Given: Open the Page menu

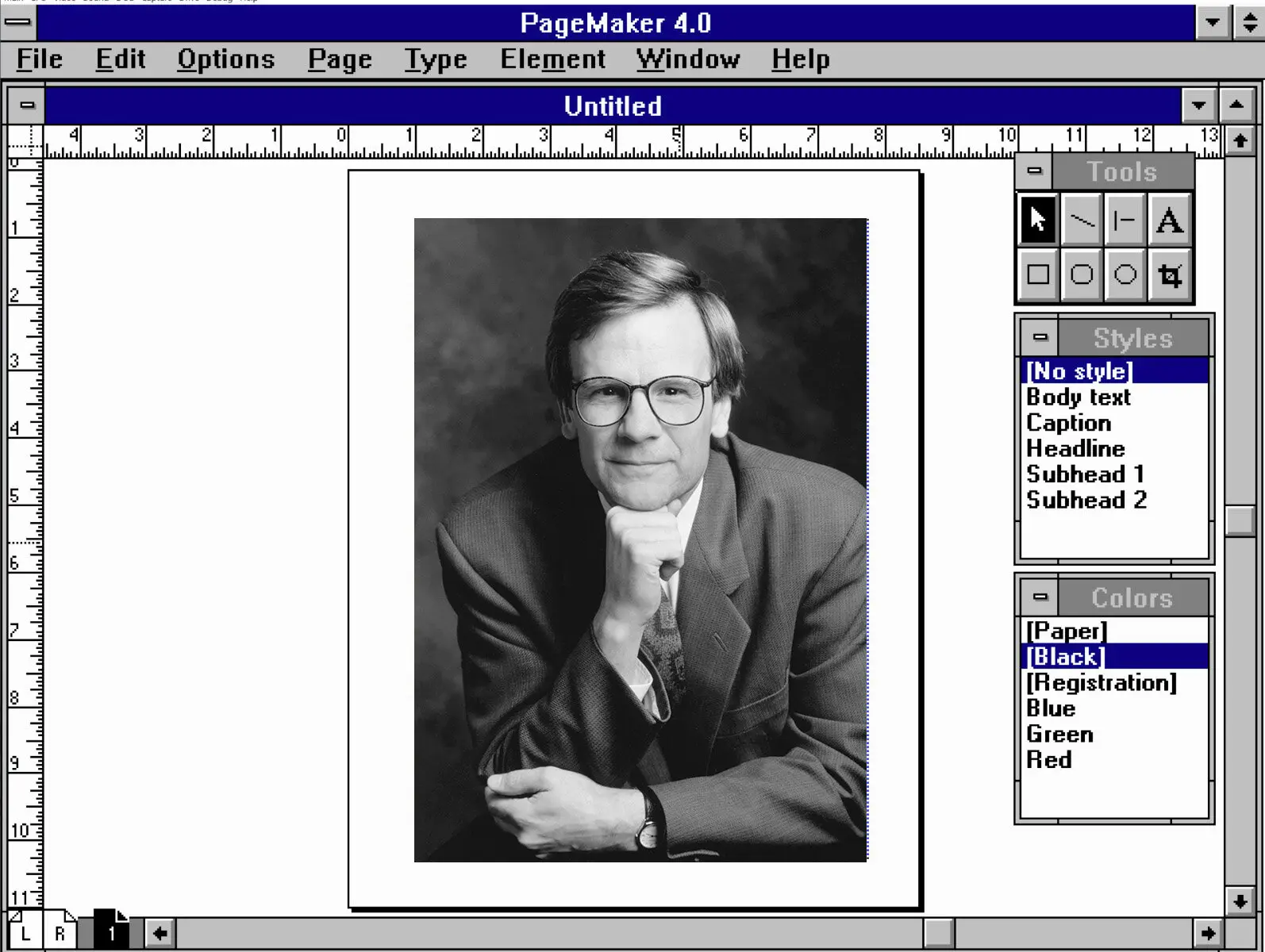Looking at the screenshot, I should [x=340, y=59].
